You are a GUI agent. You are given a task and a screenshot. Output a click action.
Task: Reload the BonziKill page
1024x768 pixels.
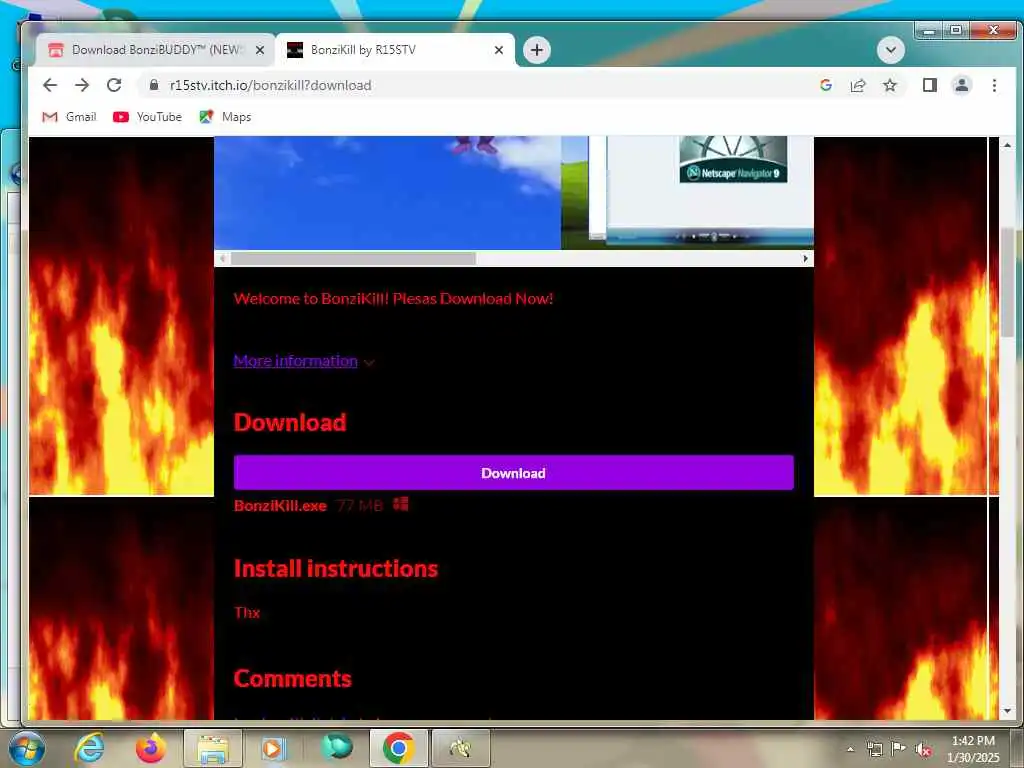click(x=114, y=85)
